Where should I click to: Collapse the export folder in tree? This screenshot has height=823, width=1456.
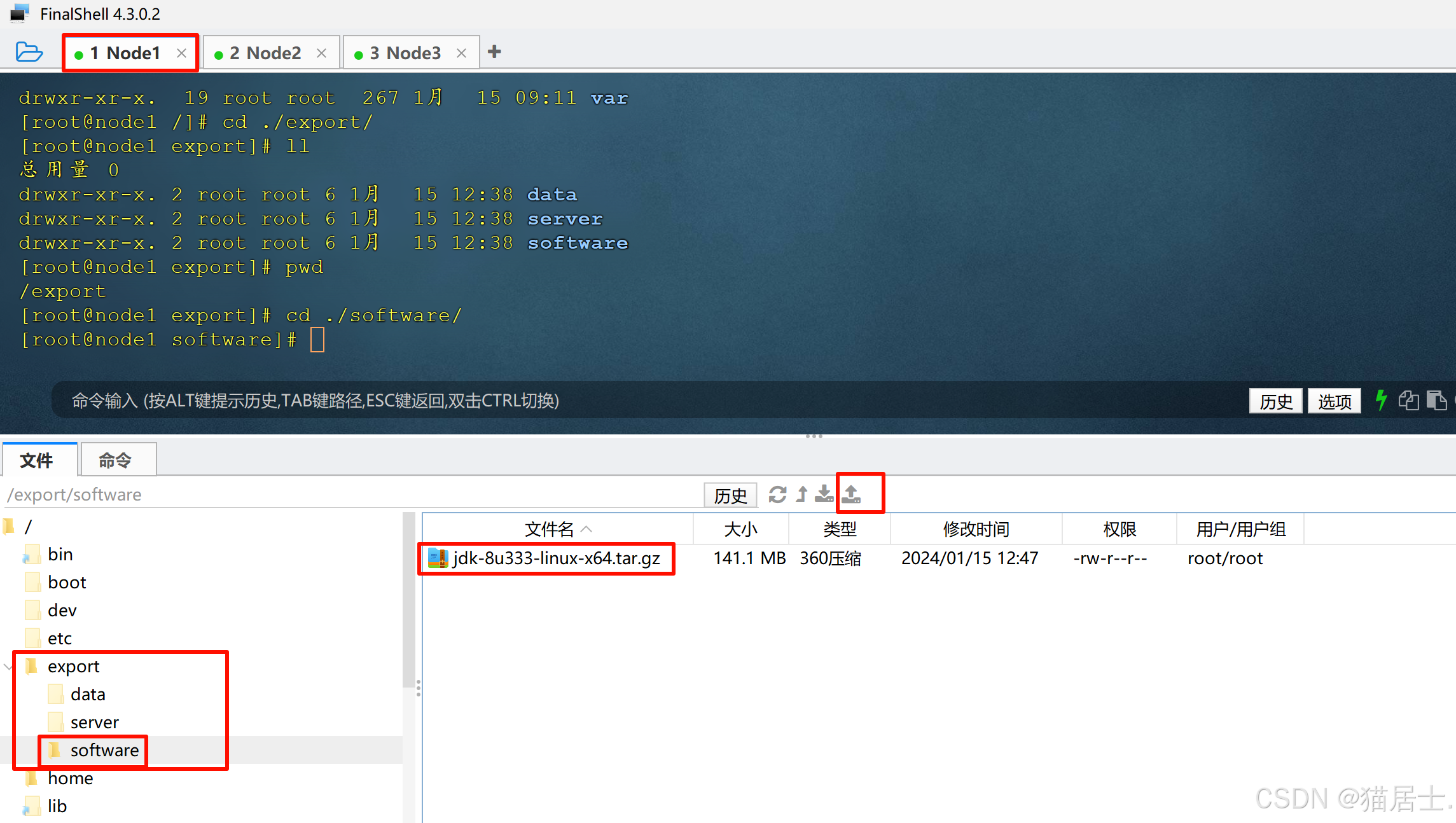8,667
